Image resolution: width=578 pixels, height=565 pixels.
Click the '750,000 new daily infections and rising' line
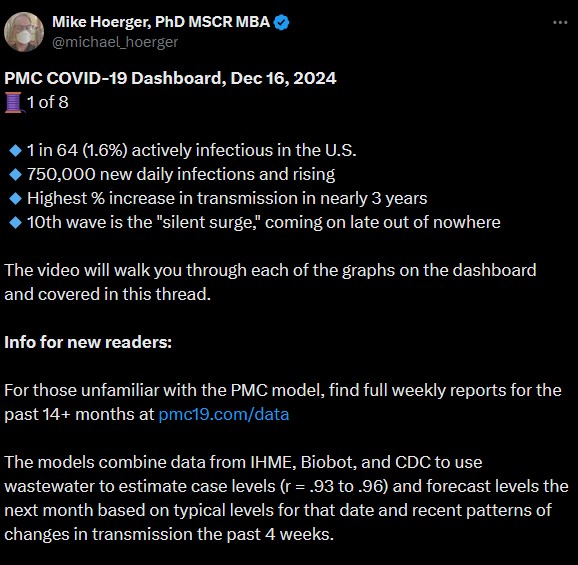coord(181,174)
